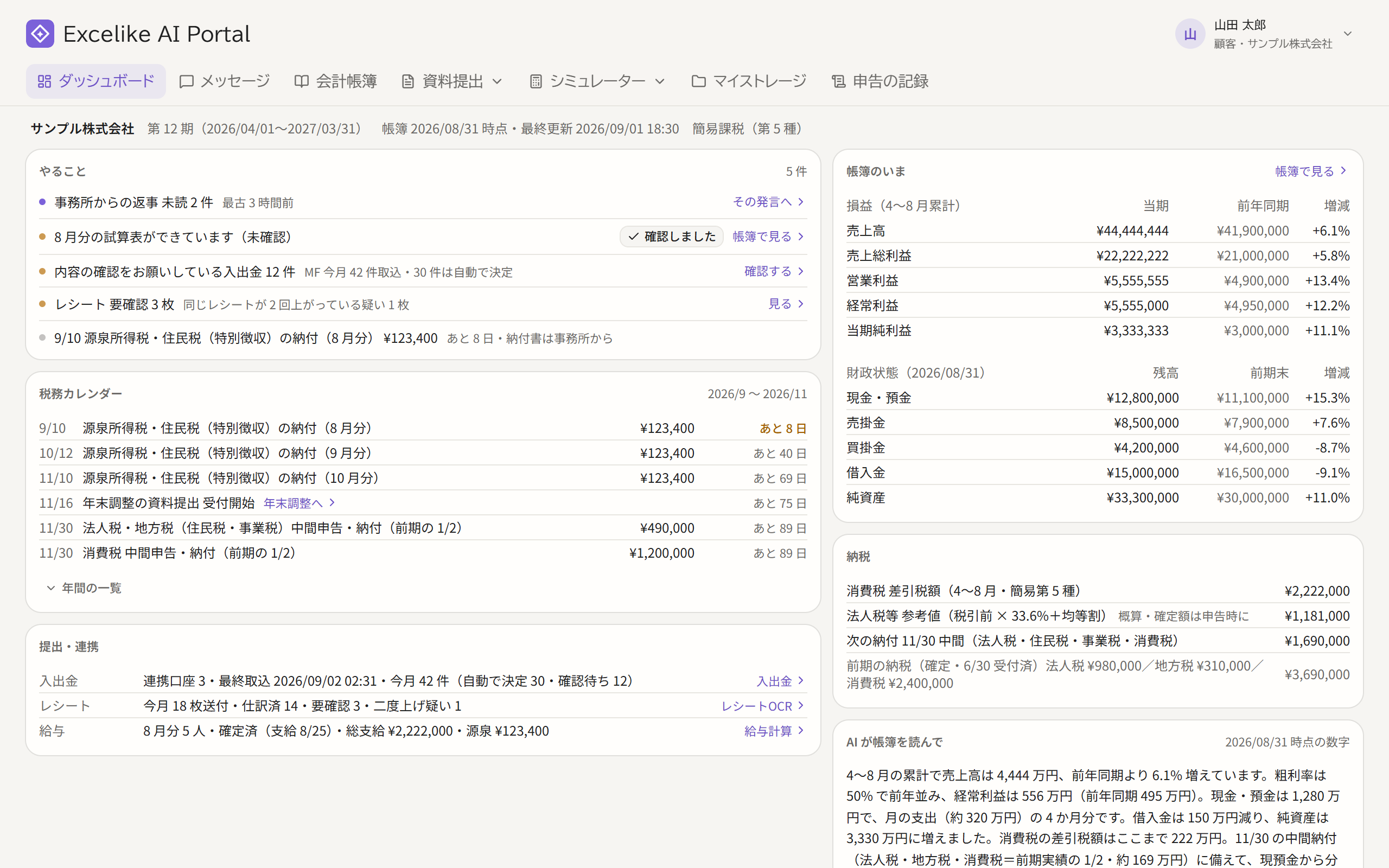Click the Excelike AI Portal logo icon
Viewport: 1389px width, 868px height.
click(x=40, y=34)
